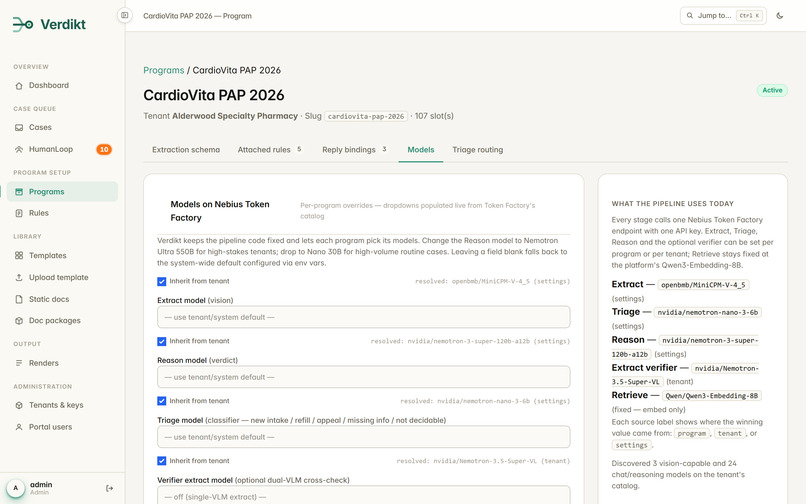Click the Tenants & keys icon
Viewport: 806px width, 504px height.
[19, 405]
